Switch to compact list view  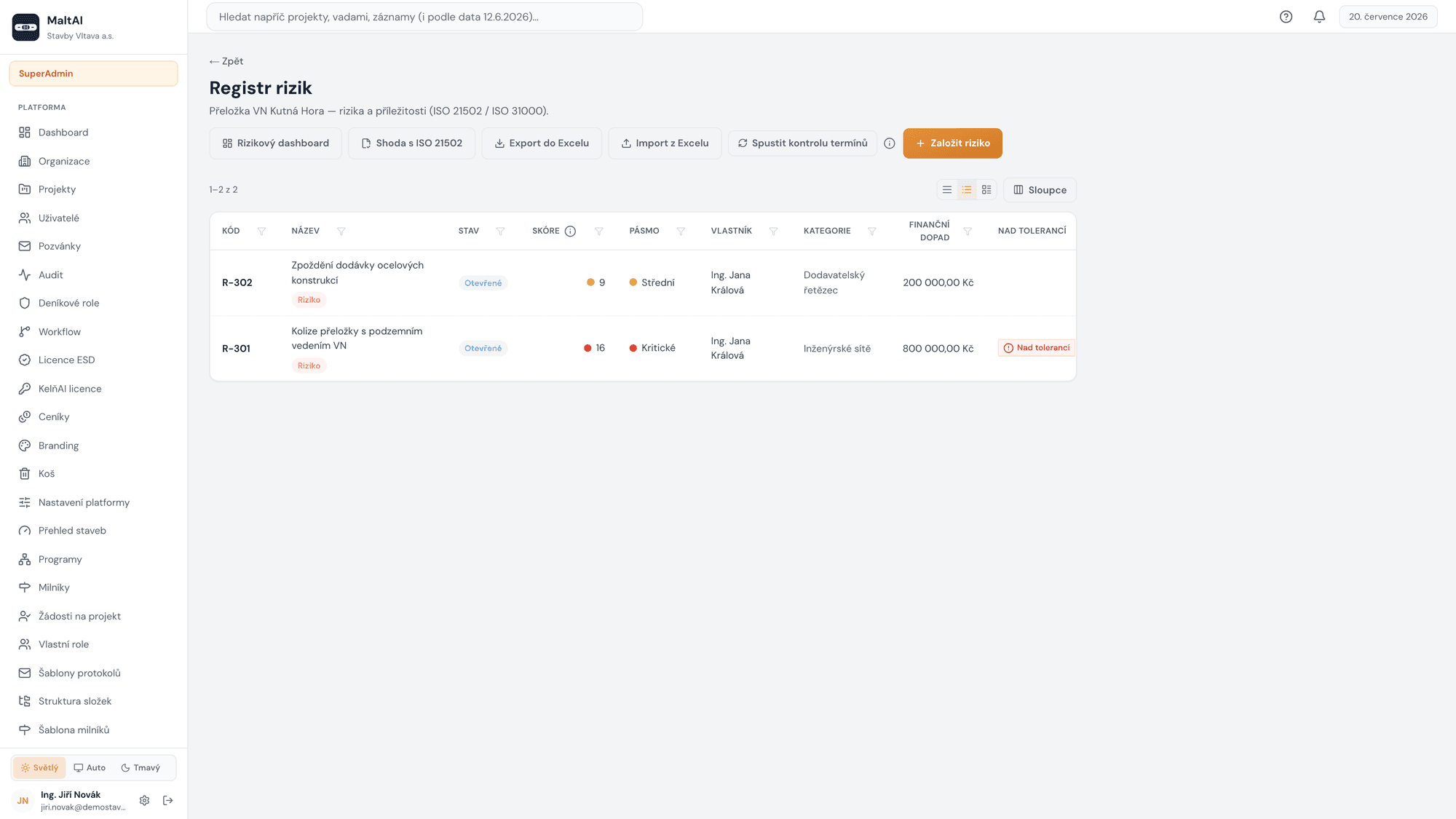point(947,190)
